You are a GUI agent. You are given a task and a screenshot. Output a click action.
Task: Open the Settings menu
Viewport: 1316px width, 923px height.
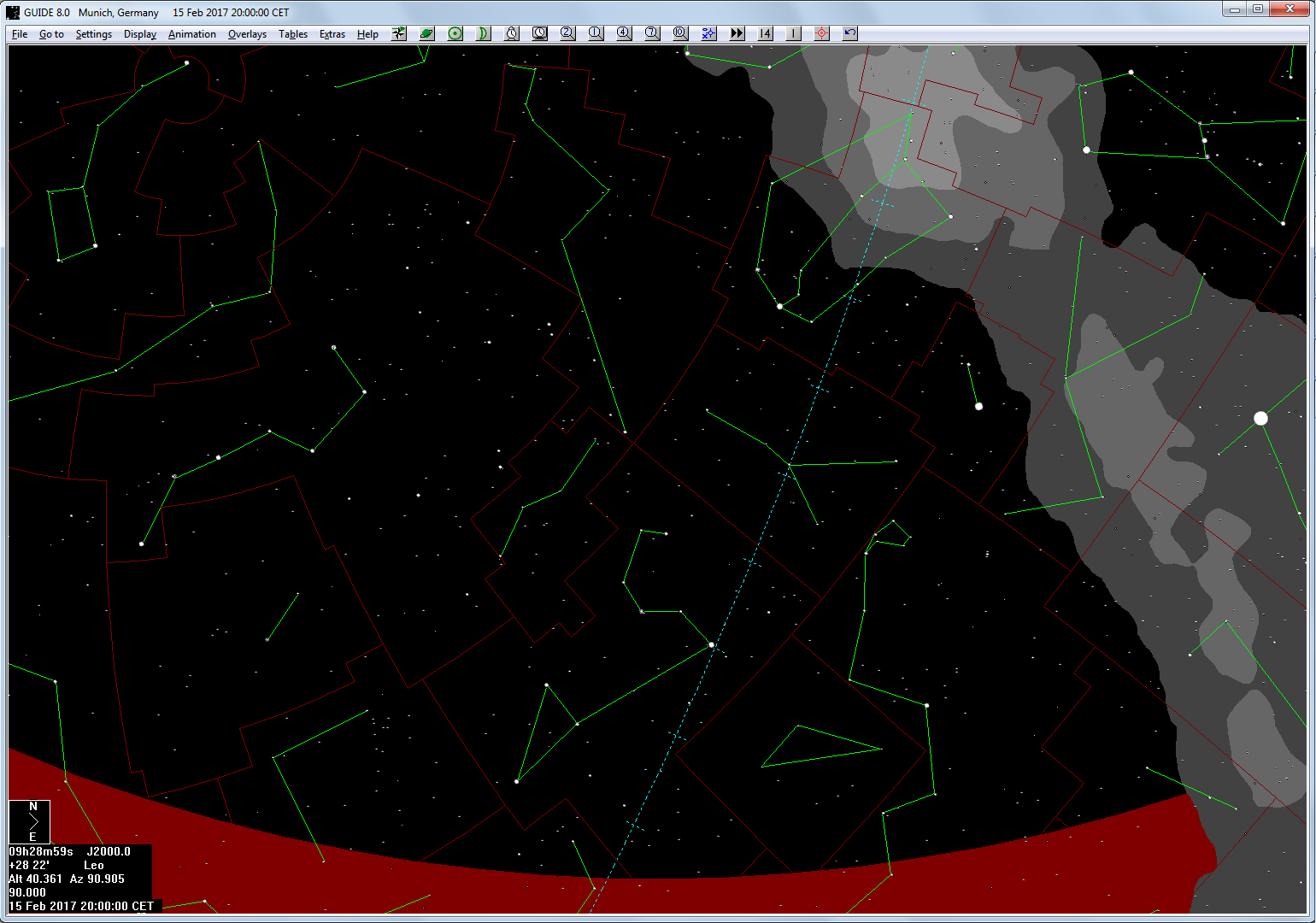point(94,34)
